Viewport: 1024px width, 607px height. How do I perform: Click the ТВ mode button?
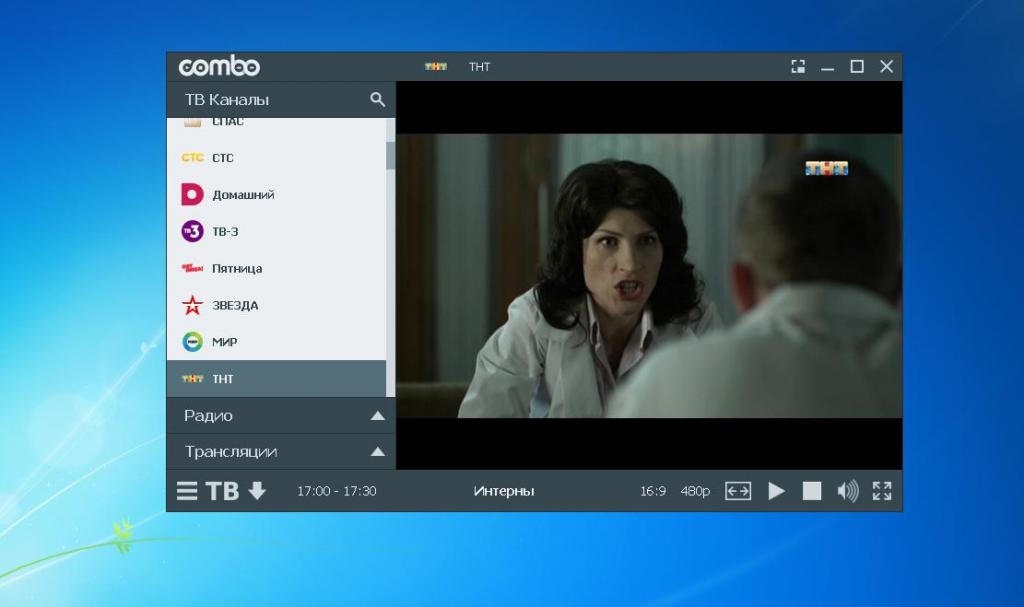point(222,491)
